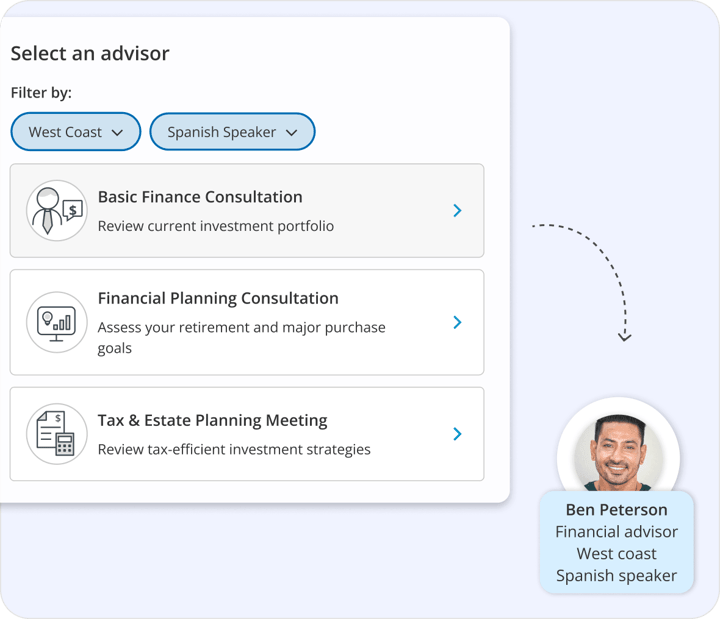Click arrow beside Tax & Estate Planning

[x=457, y=434]
